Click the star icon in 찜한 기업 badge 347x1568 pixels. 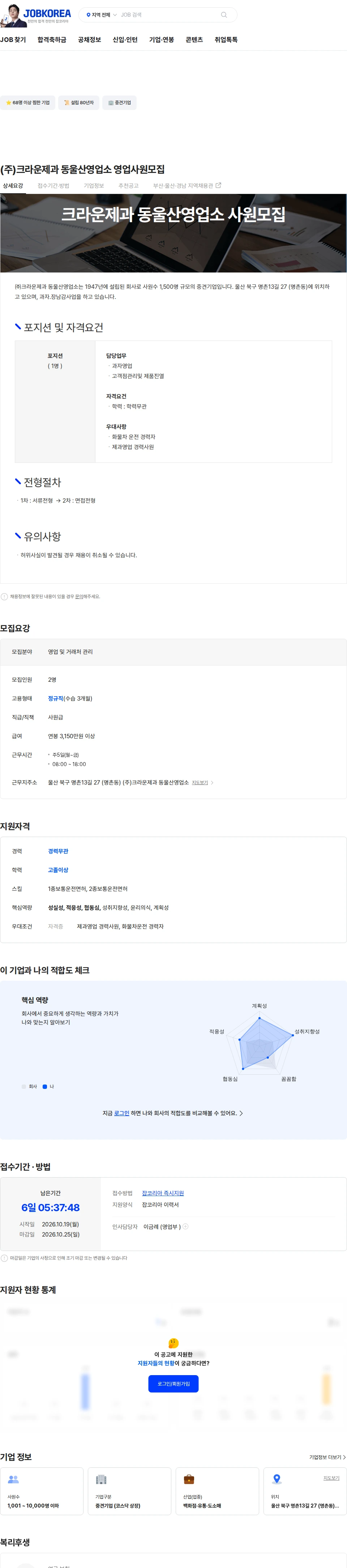point(9,102)
